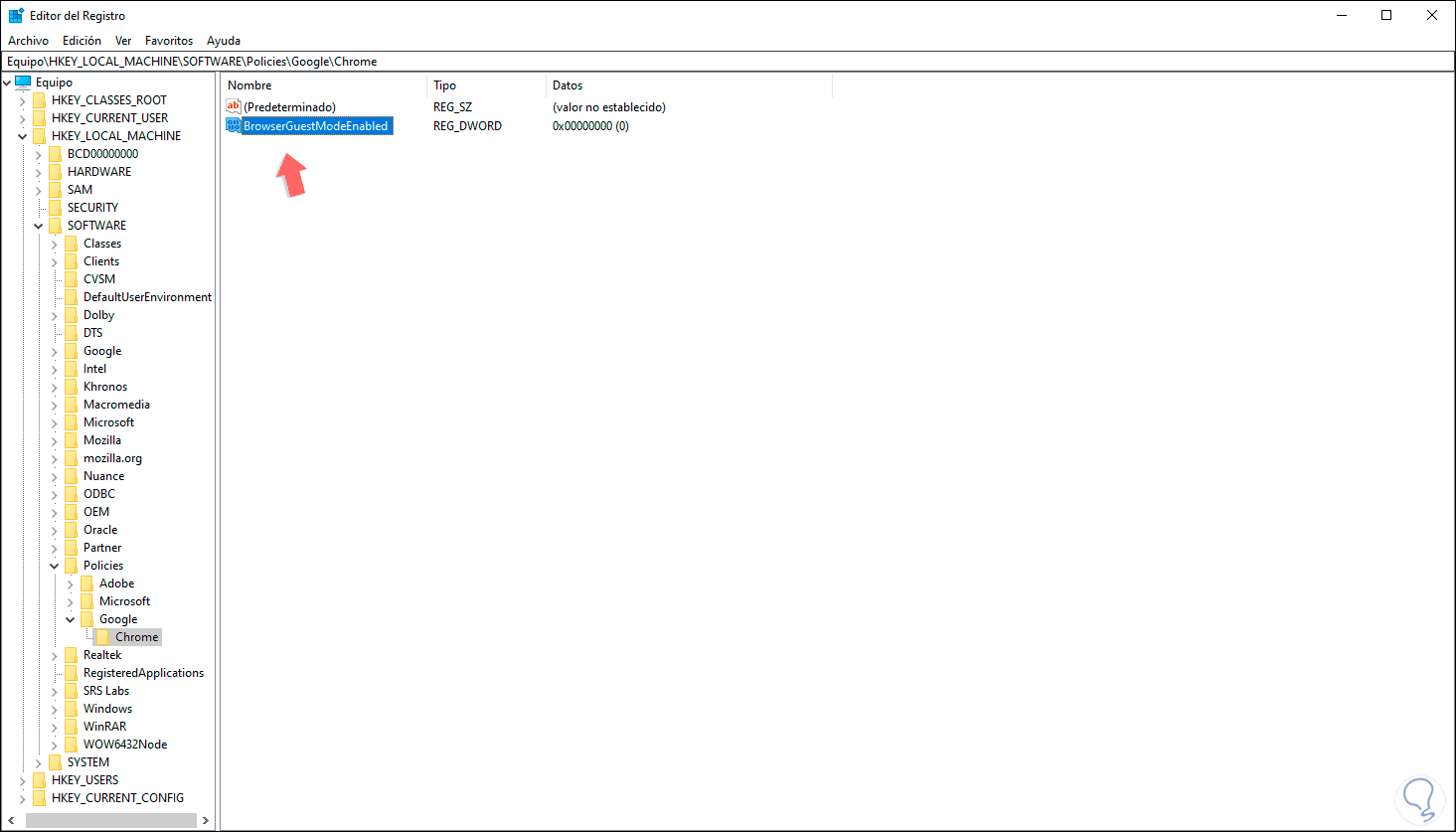Click the Adobe folder icon
The height and width of the screenshot is (832, 1456).
pyautogui.click(x=86, y=583)
